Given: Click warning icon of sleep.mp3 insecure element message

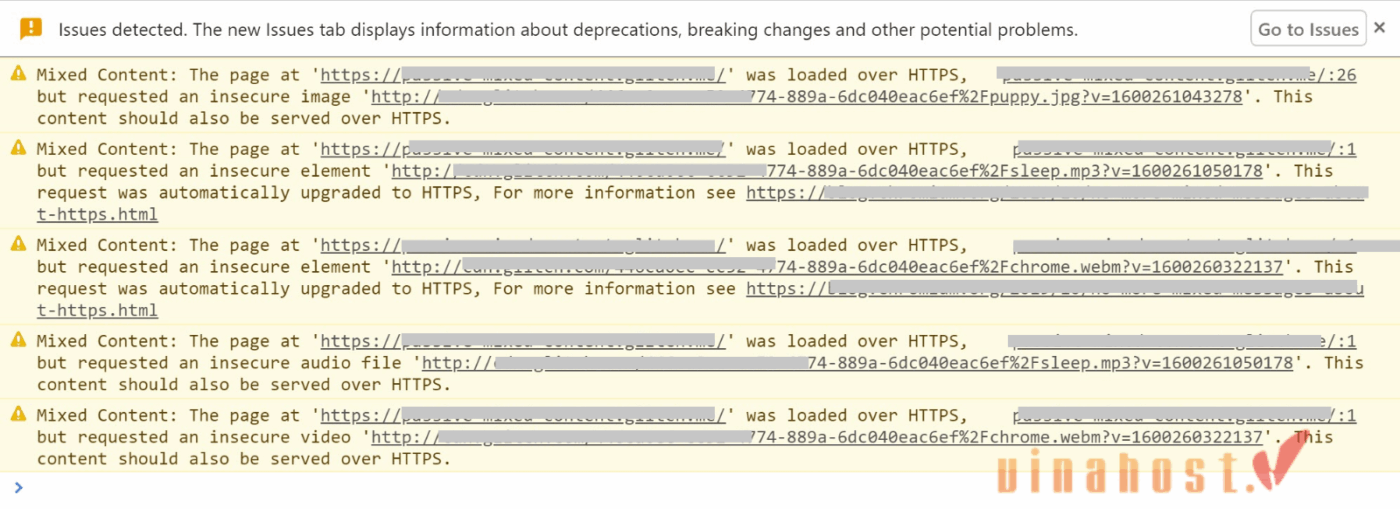Looking at the screenshot, I should [19, 148].
